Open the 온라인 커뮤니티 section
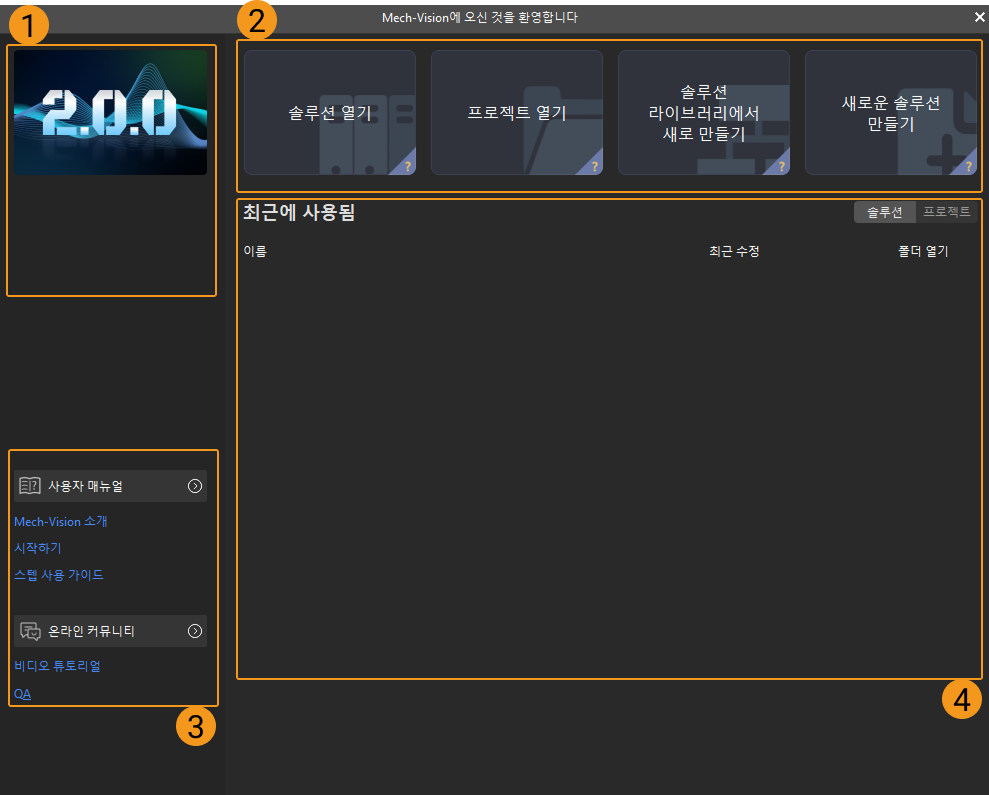Image resolution: width=989 pixels, height=795 pixels. (x=110, y=631)
